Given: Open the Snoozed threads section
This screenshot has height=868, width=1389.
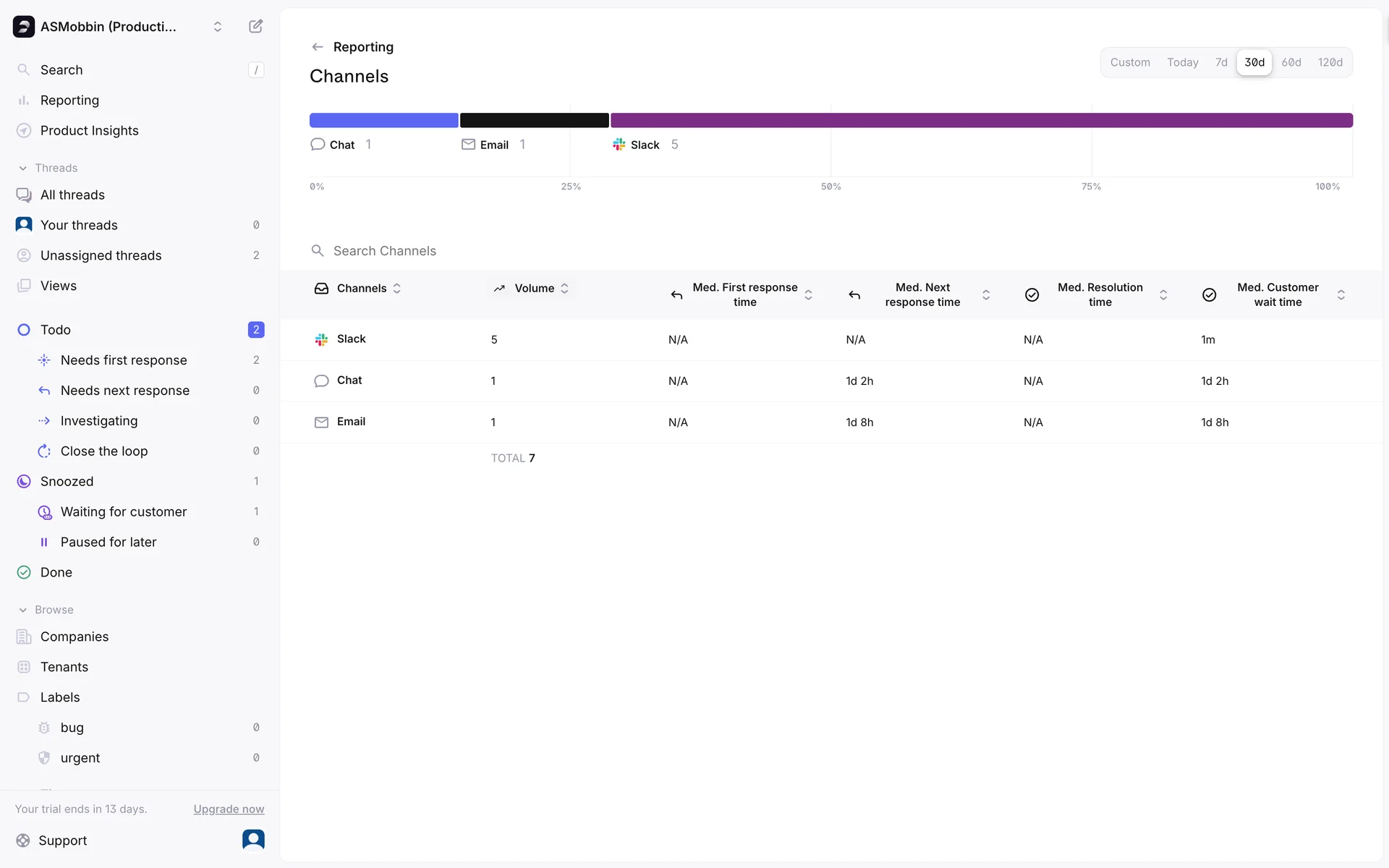Looking at the screenshot, I should (67, 481).
